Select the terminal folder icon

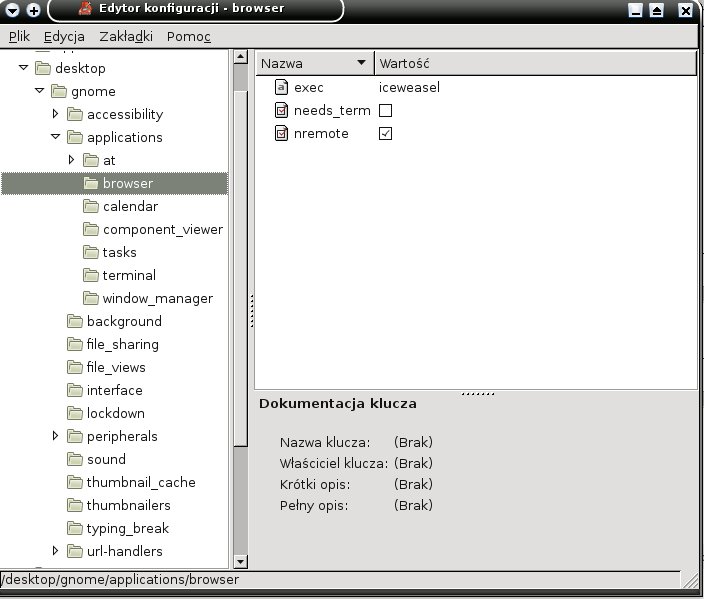point(91,275)
